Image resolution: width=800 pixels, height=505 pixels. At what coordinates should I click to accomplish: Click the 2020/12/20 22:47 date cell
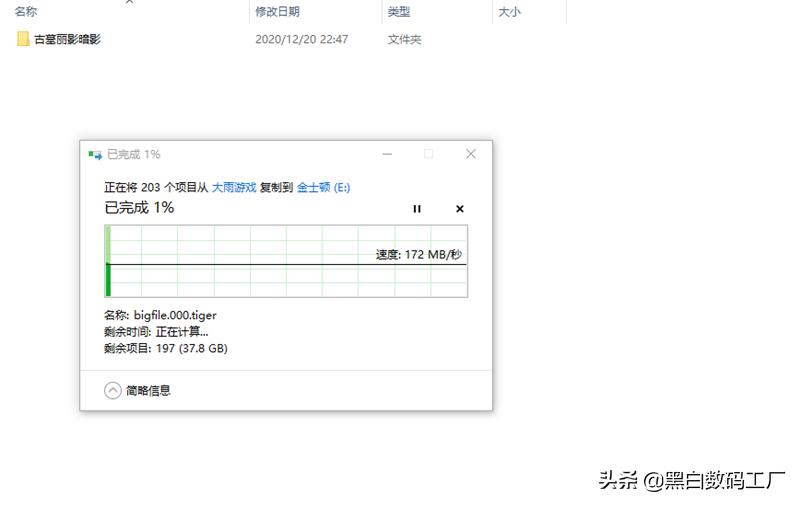click(x=302, y=39)
